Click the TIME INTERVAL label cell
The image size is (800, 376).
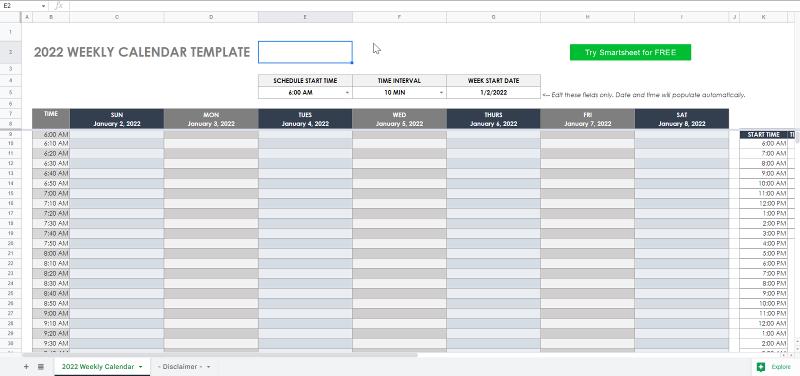[x=399, y=81]
